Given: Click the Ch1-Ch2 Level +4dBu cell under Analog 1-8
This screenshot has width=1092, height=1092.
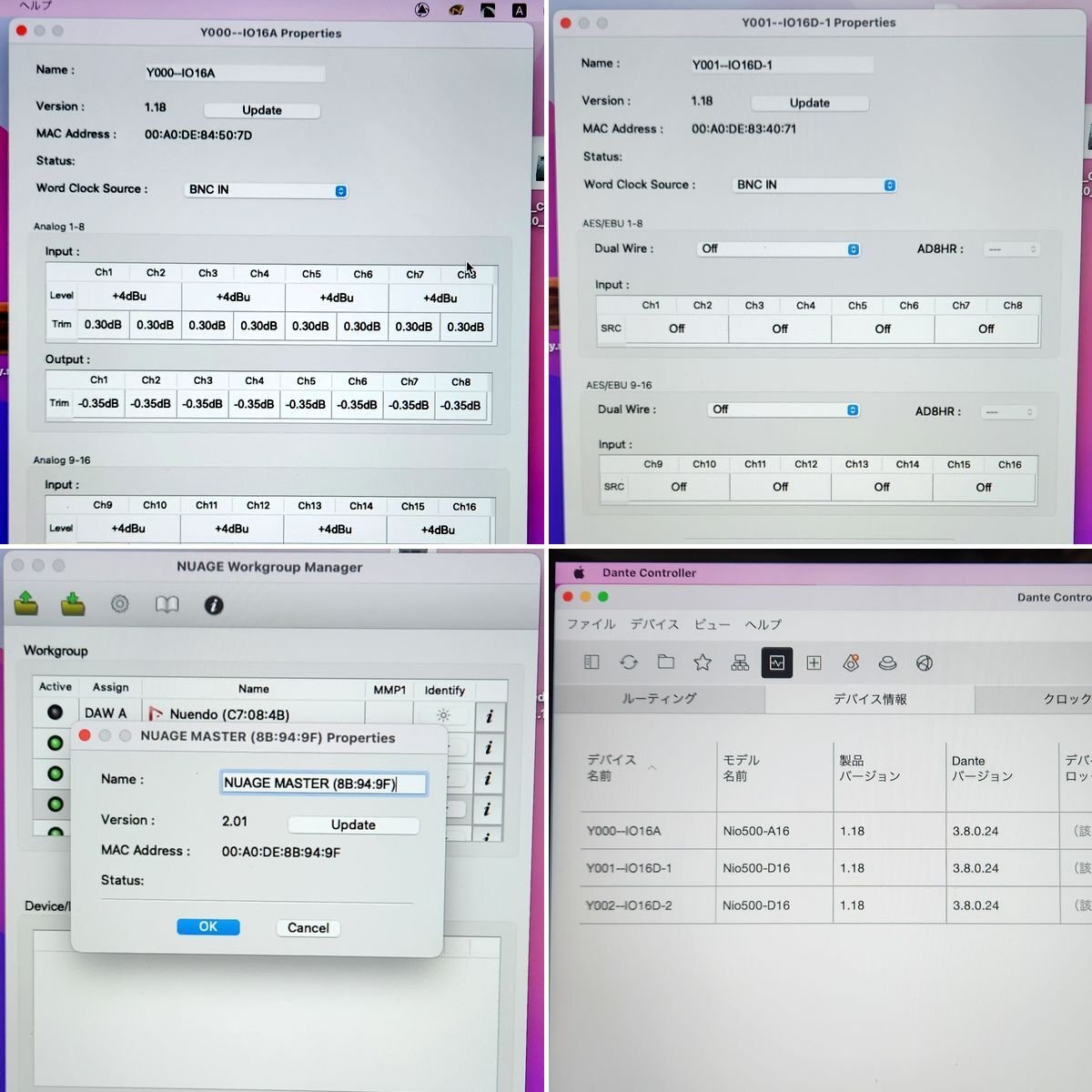Looking at the screenshot, I should click(129, 296).
